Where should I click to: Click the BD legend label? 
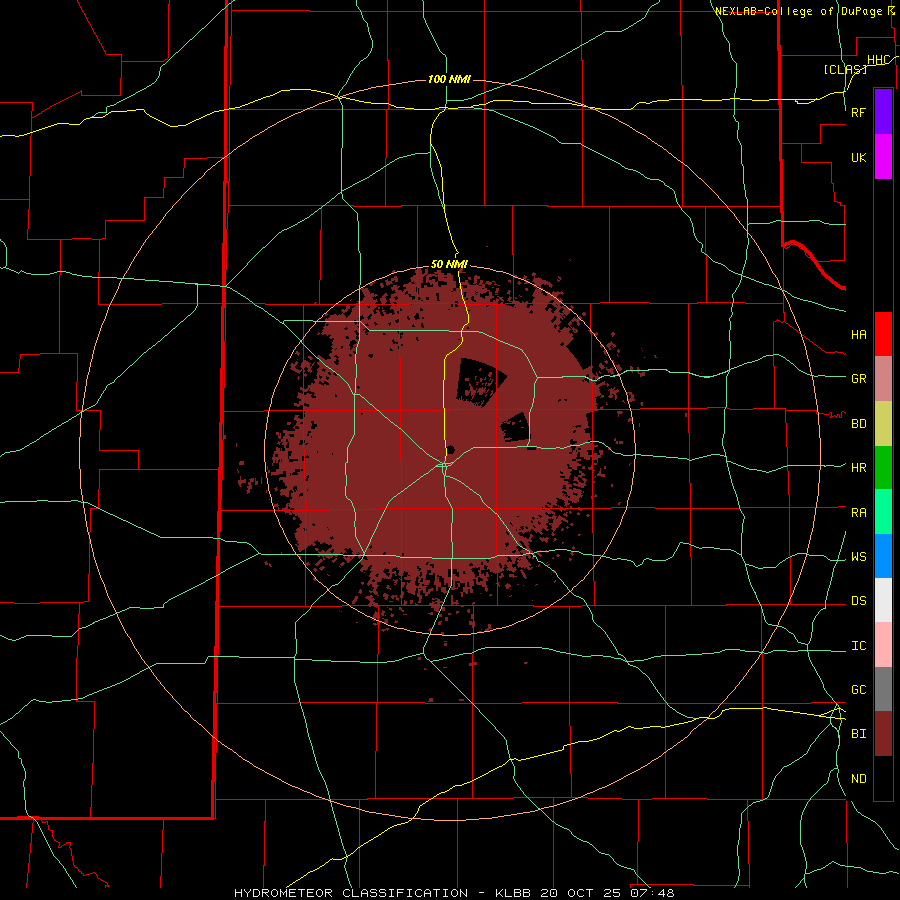tap(859, 424)
